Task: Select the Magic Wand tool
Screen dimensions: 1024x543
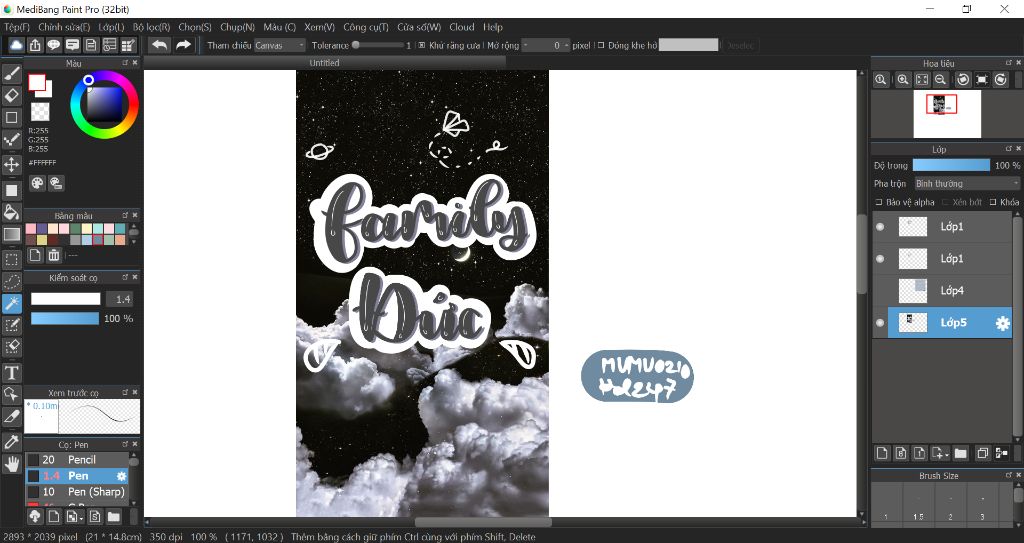Action: tap(12, 303)
